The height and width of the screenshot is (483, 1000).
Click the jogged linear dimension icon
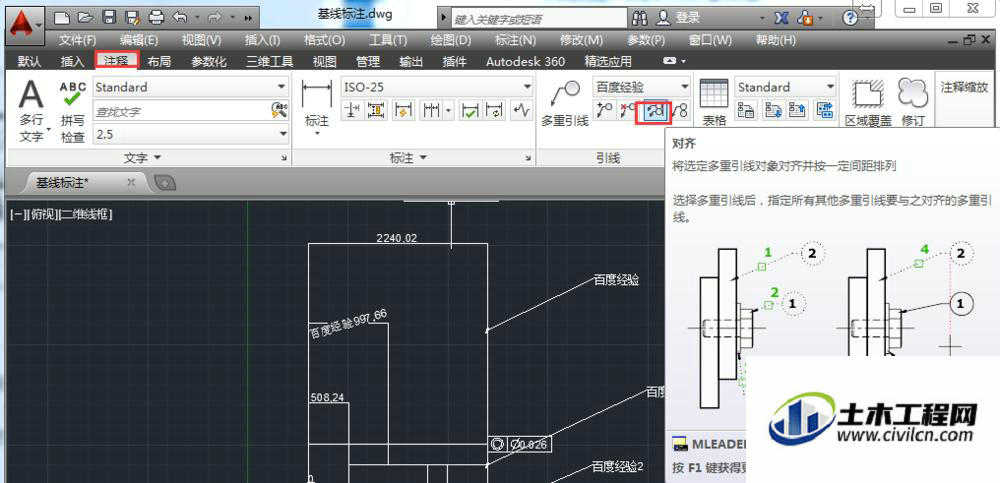(x=521, y=110)
